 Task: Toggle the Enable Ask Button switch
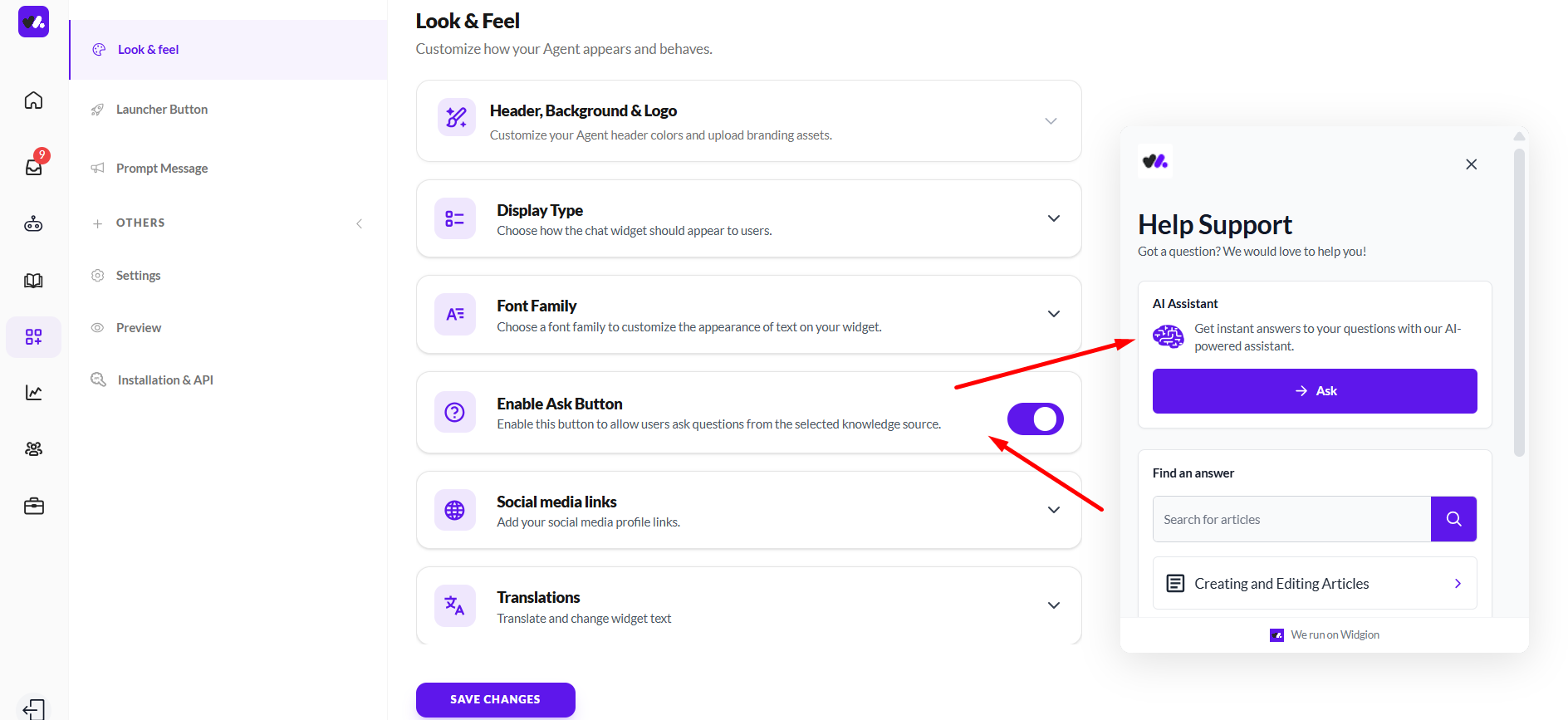[1035, 419]
